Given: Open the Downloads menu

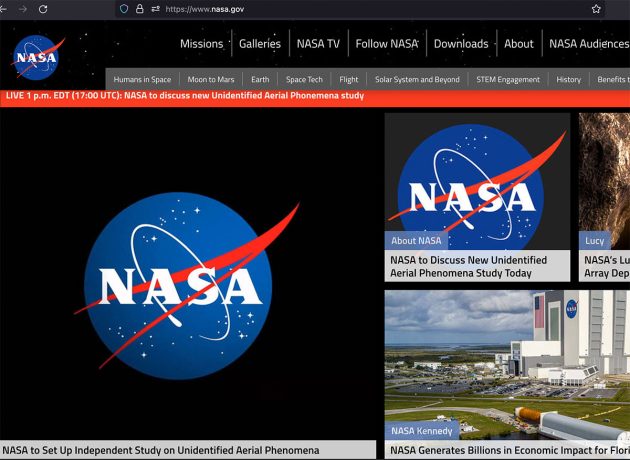Looking at the screenshot, I should pyautogui.click(x=461, y=44).
